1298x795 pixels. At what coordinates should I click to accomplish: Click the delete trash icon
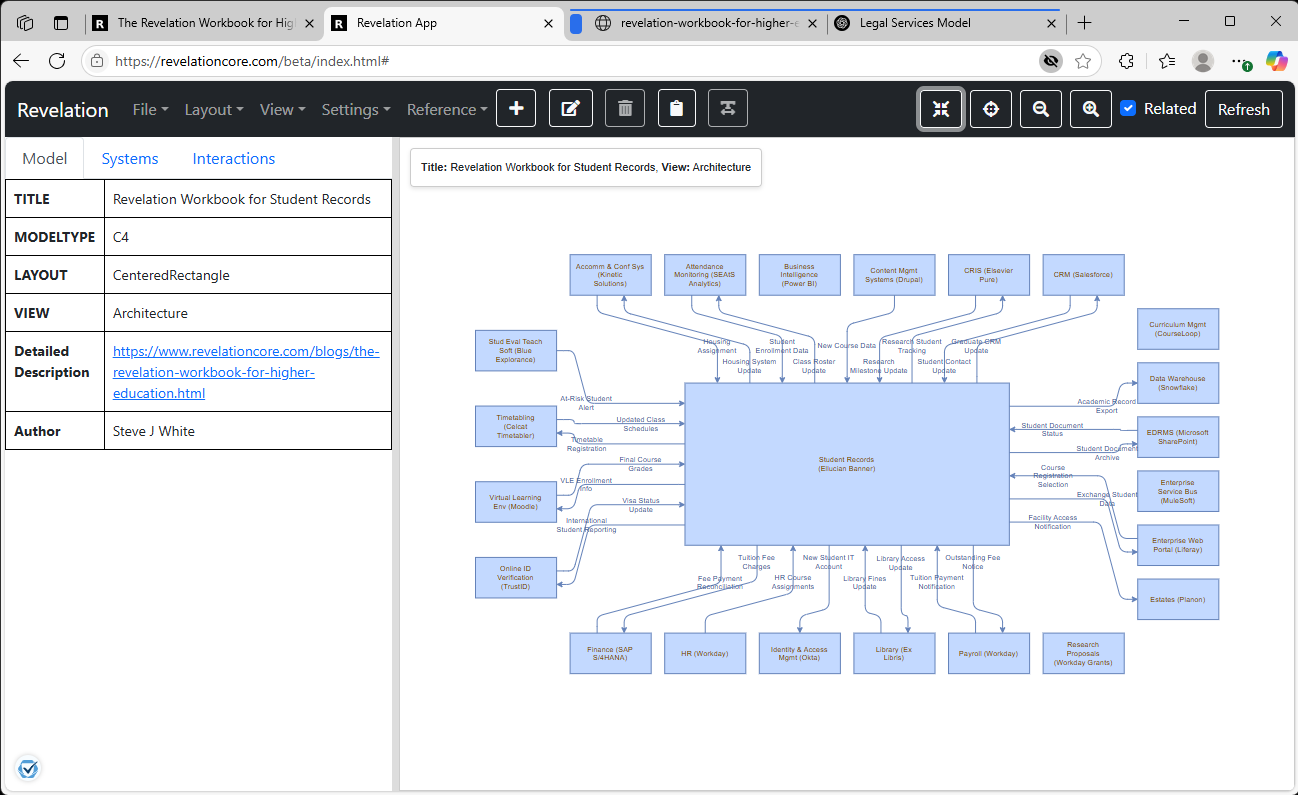(624, 108)
